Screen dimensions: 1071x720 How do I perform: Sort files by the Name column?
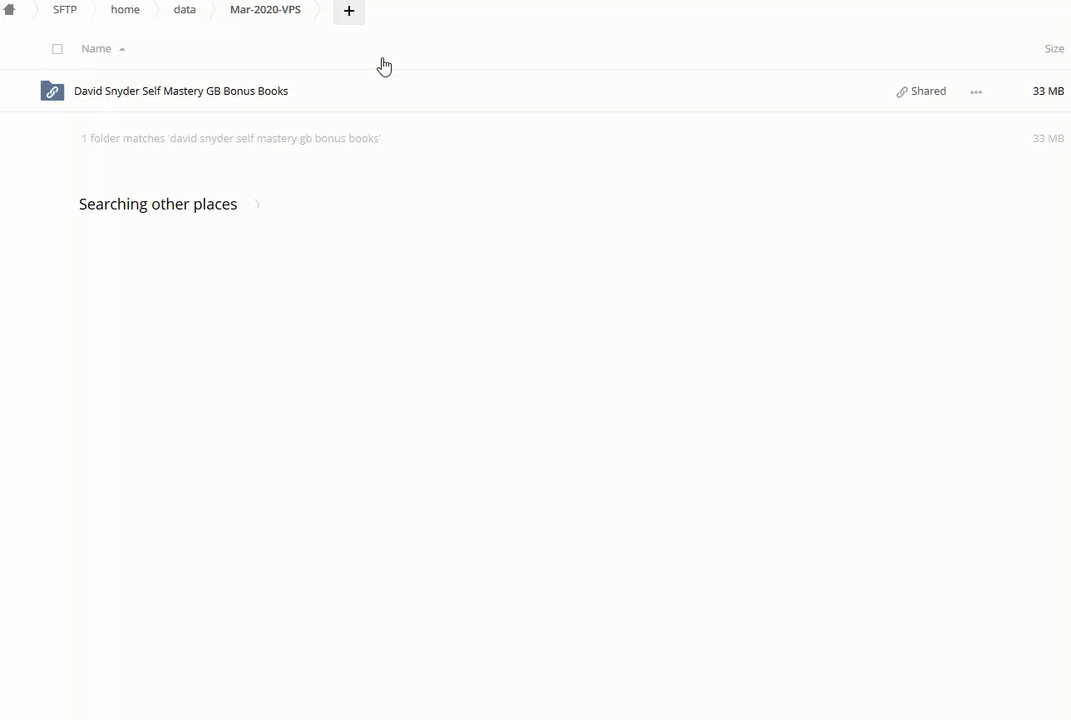96,49
